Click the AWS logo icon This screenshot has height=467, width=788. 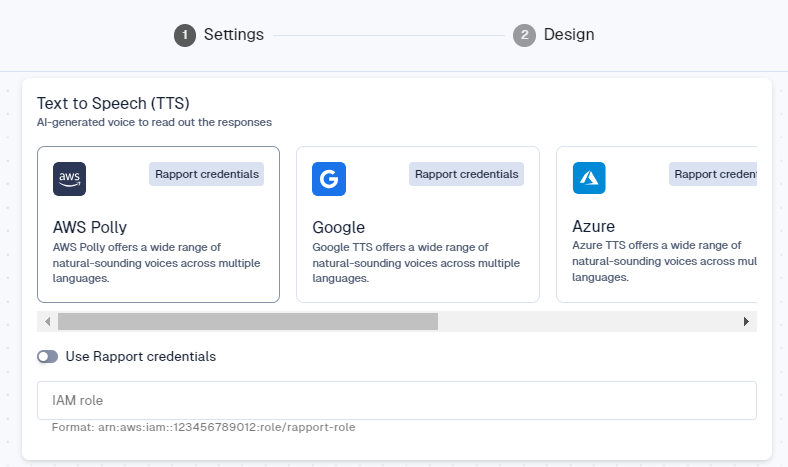click(70, 178)
